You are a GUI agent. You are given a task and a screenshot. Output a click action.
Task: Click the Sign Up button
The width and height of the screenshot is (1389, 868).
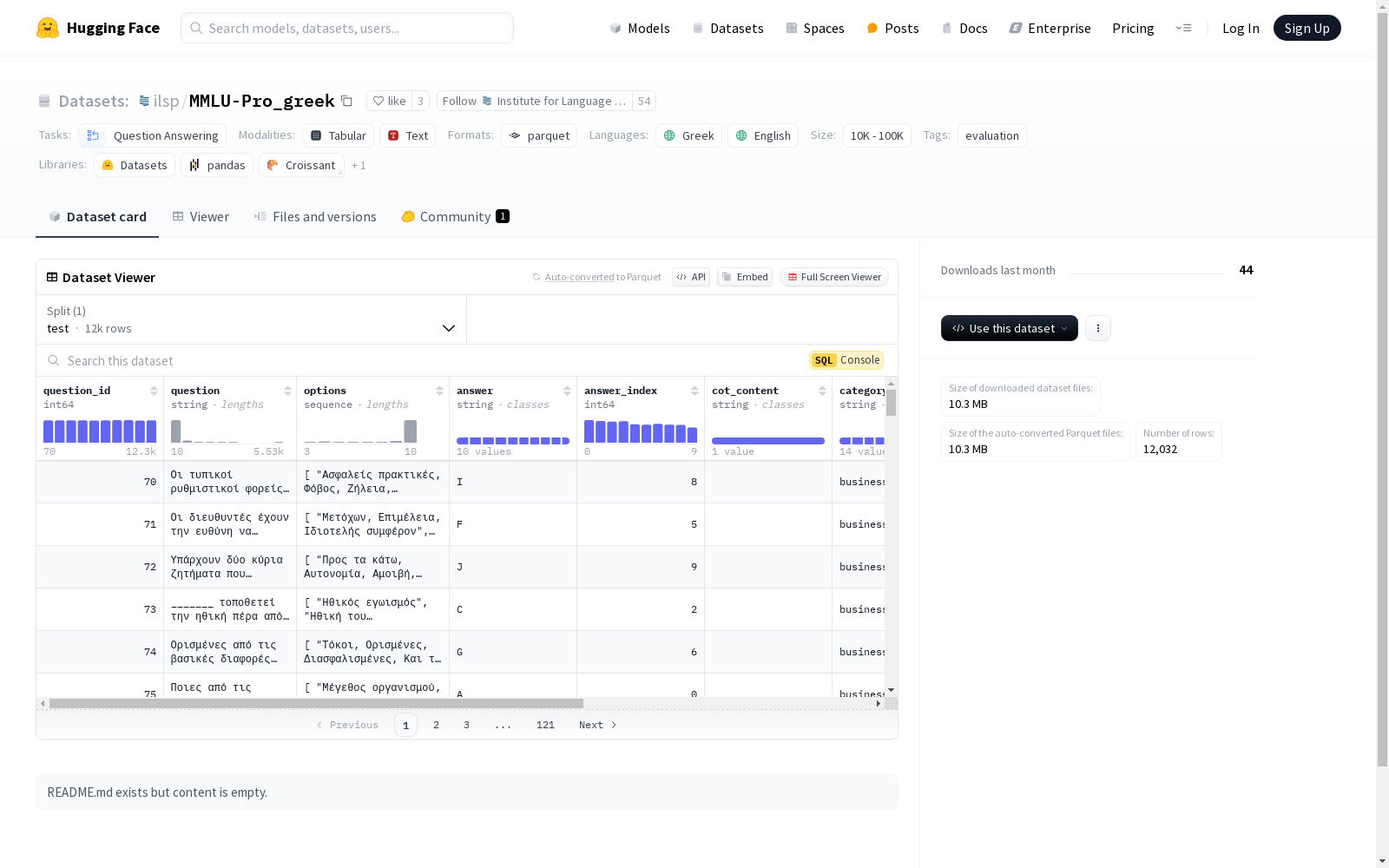[x=1307, y=28]
